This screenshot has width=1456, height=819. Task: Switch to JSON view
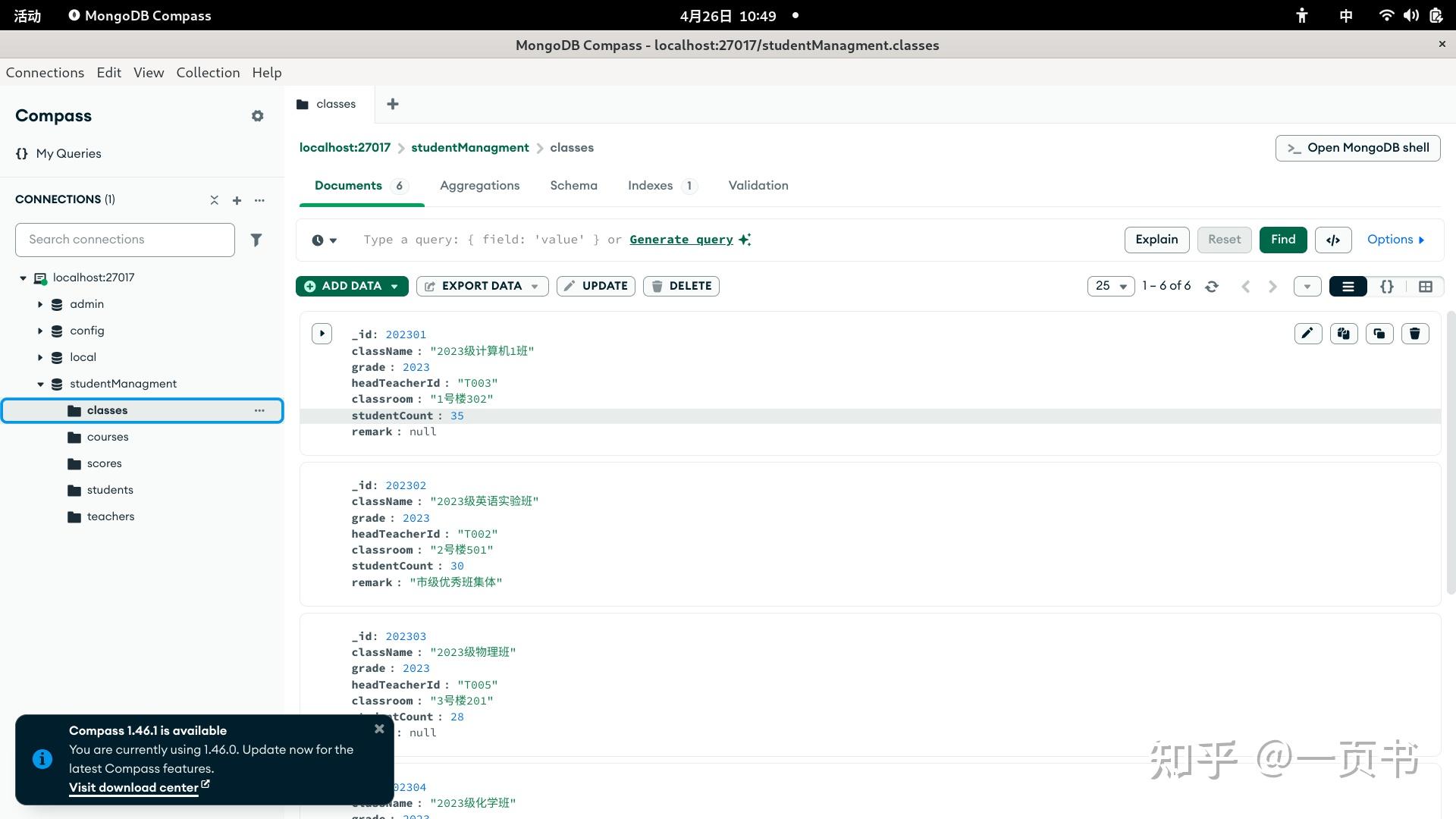1386,287
